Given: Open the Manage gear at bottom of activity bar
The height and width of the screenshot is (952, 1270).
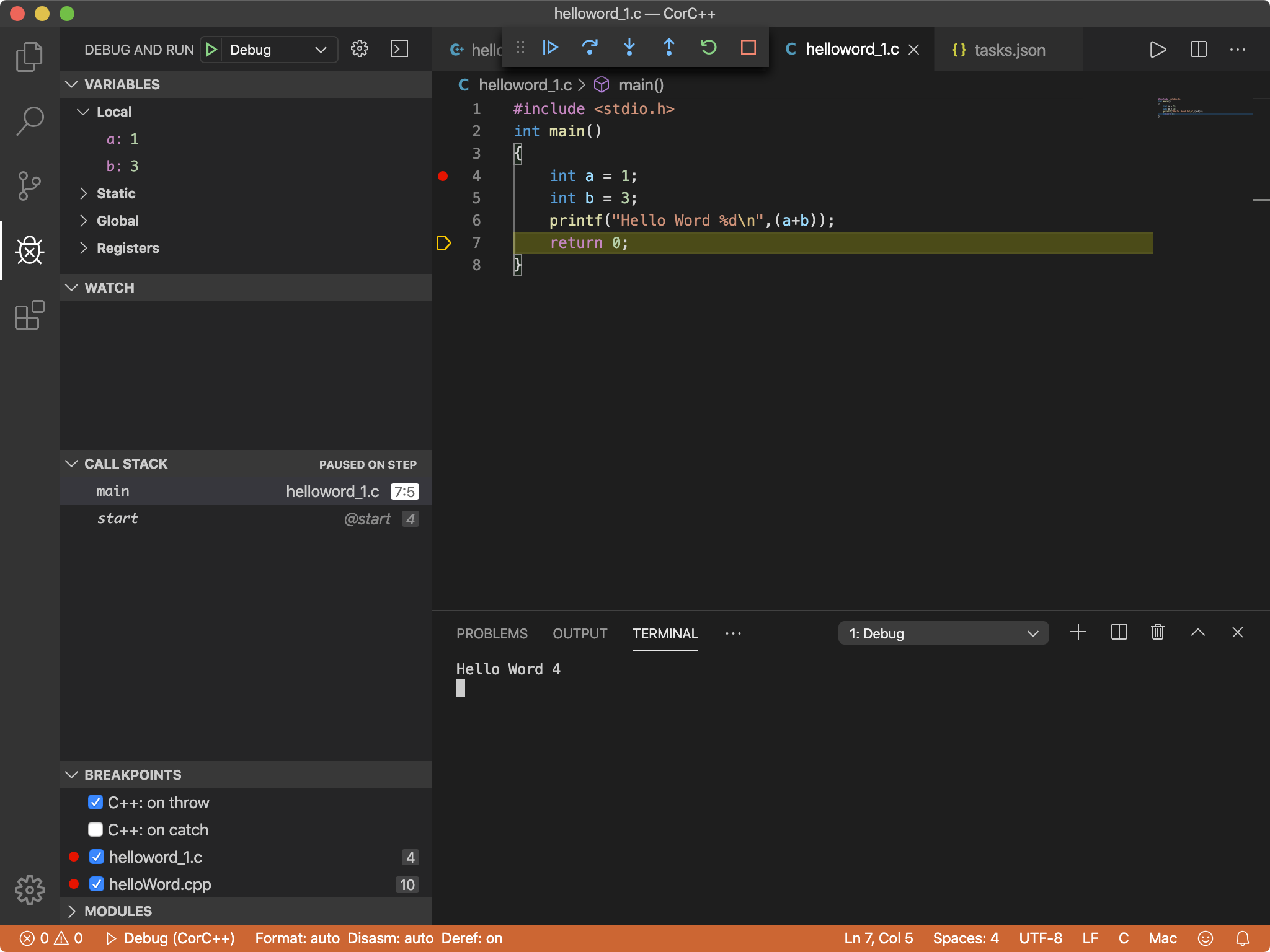Looking at the screenshot, I should point(29,890).
